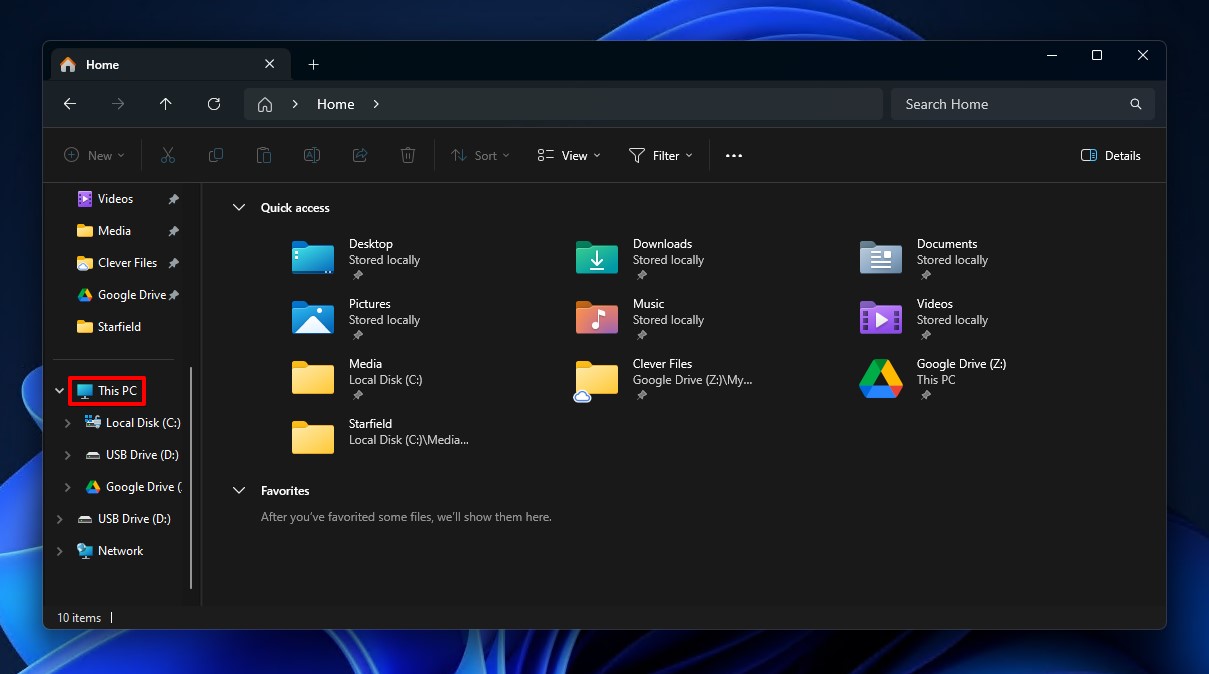1209x674 pixels.
Task: Select the Cut icon in the toolbar
Action: (168, 155)
